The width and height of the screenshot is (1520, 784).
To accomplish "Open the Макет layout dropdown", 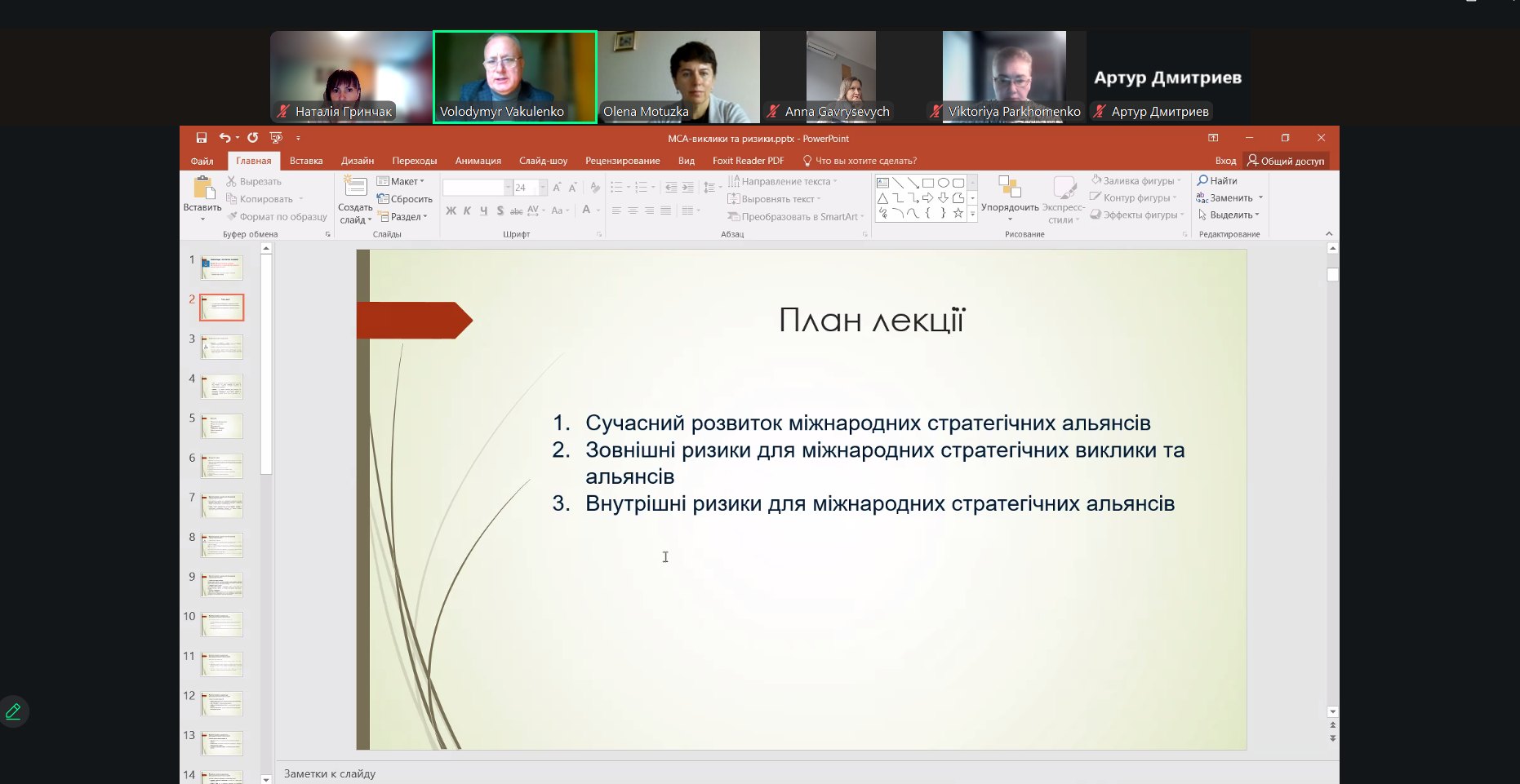I will pos(401,181).
